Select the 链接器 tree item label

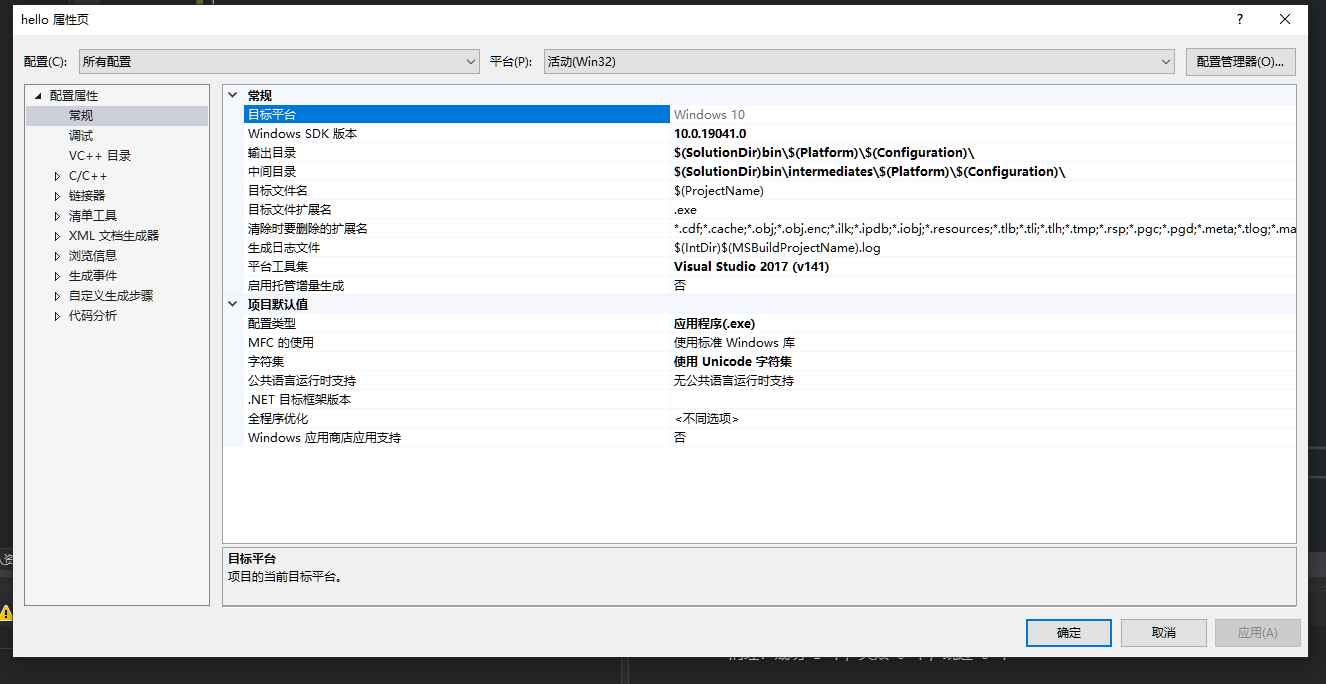click(x=87, y=196)
